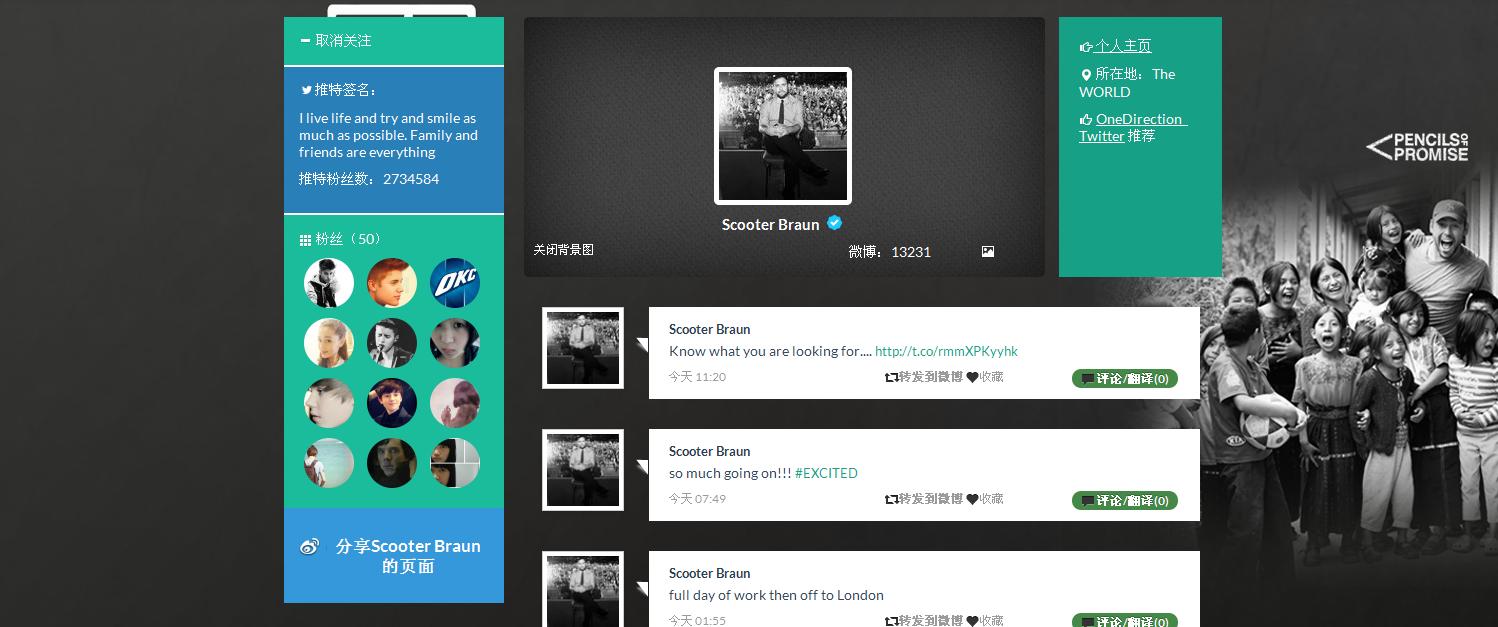Share Scooter Braun's page via 分享 button
1498x627 pixels.
[x=394, y=556]
